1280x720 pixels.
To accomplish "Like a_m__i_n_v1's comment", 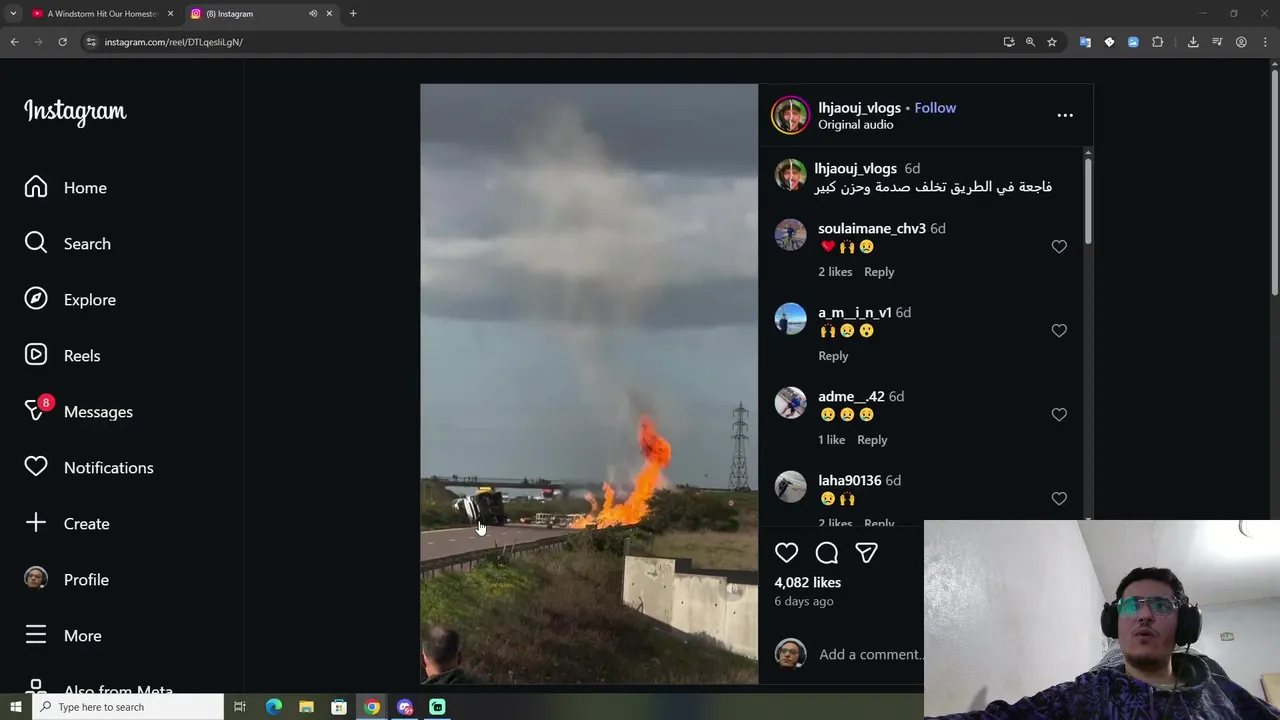I will coord(1059,331).
